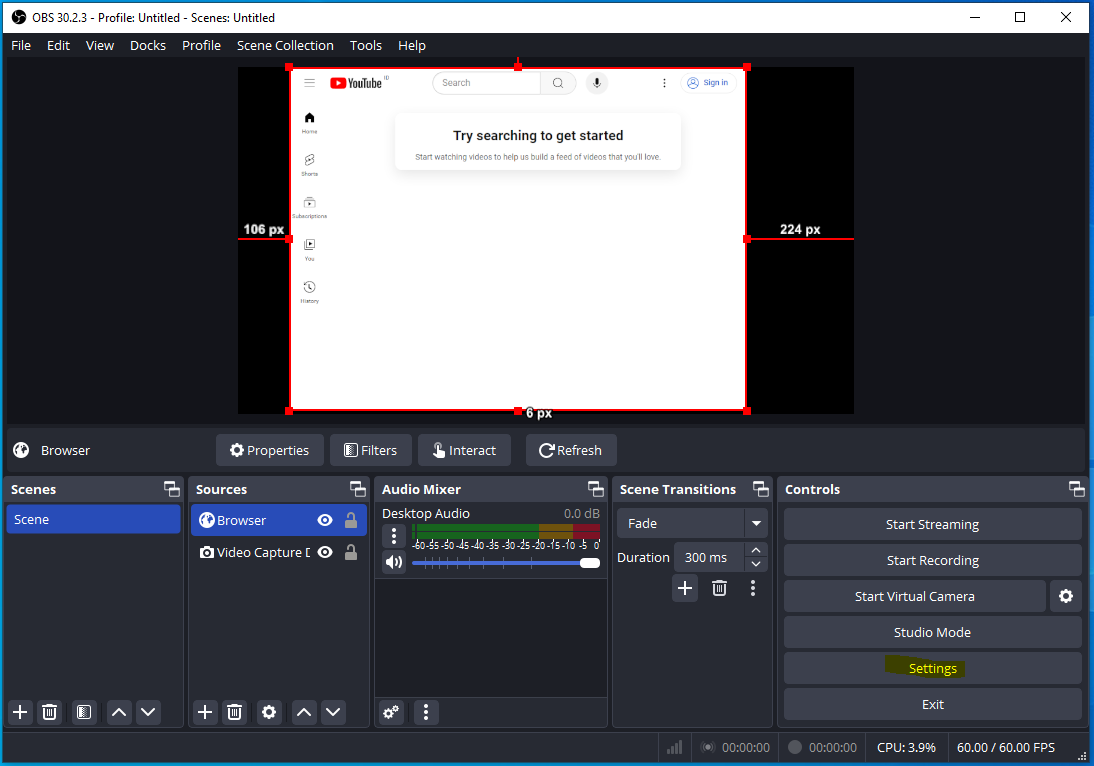Mute Desktop Audio speaker icon
The image size is (1094, 766).
(394, 562)
